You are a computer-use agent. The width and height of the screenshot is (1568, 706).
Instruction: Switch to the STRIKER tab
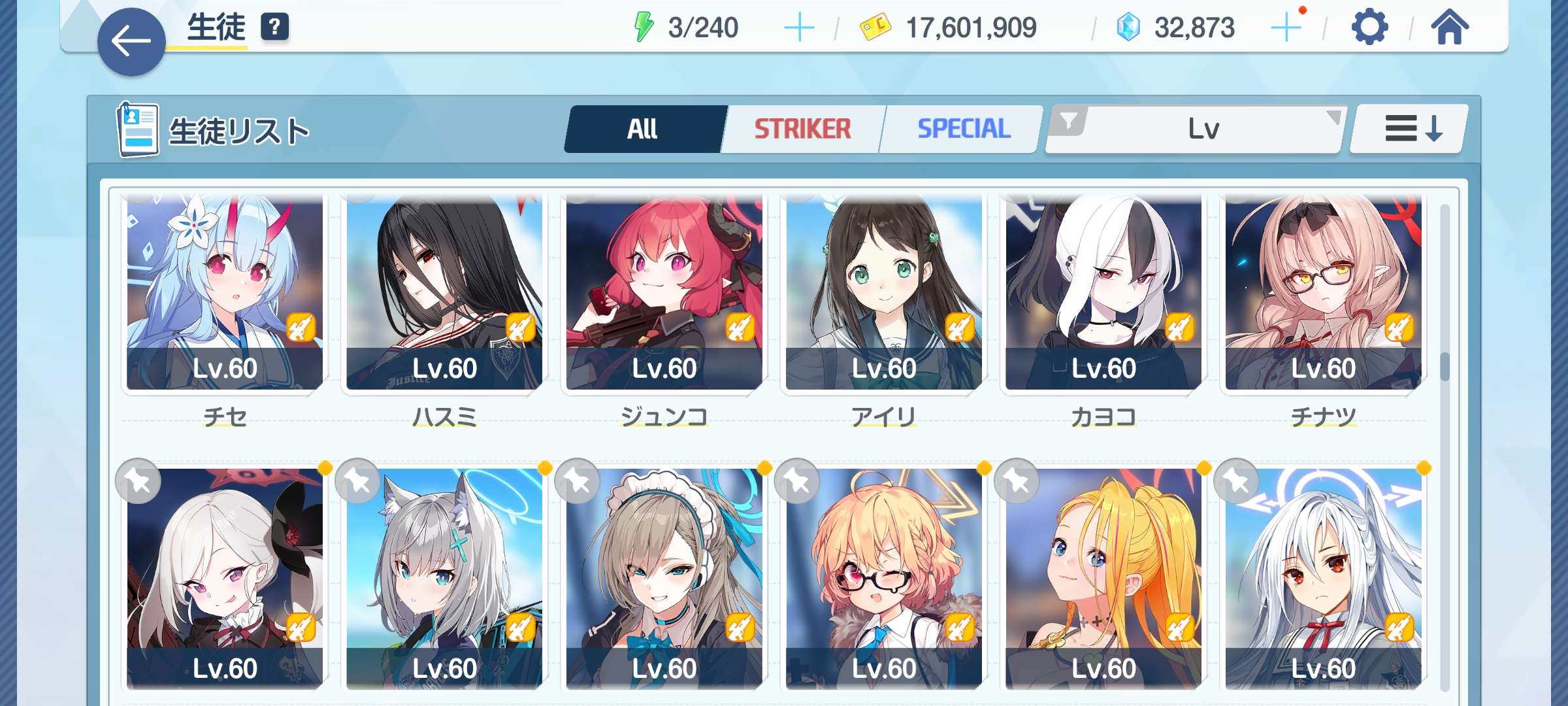802,129
